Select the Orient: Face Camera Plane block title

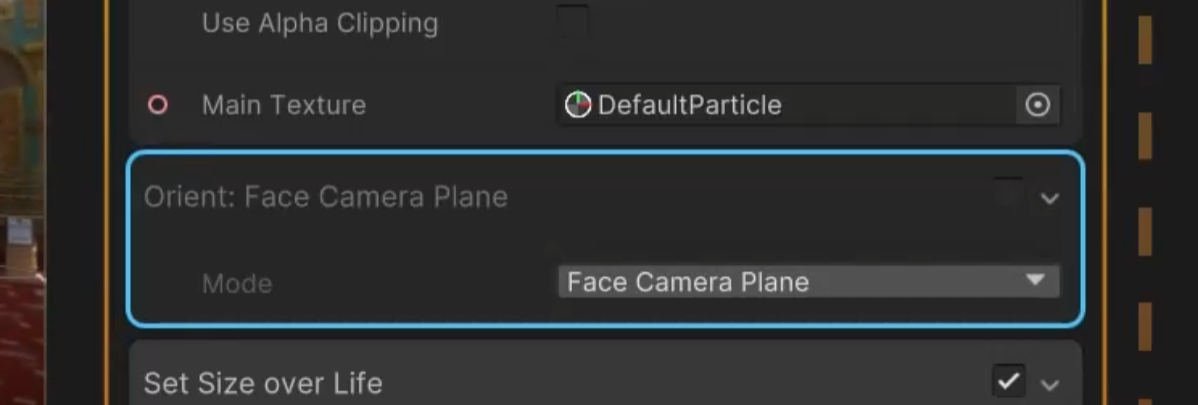point(326,197)
